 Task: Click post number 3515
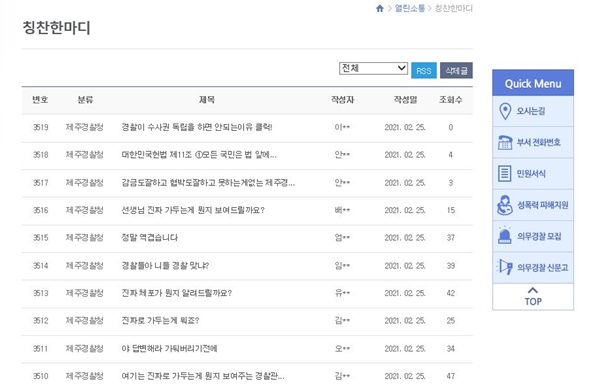(x=41, y=238)
